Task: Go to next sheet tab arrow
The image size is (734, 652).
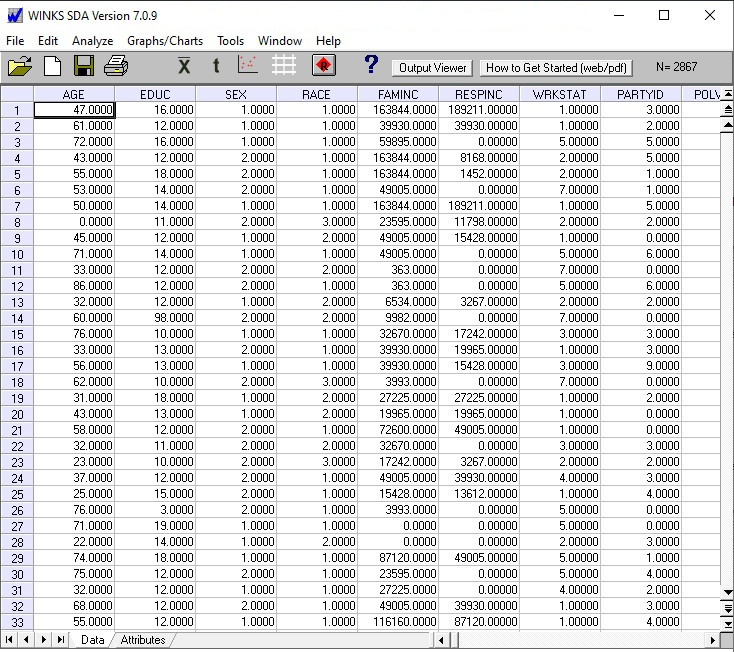Action: point(44,639)
